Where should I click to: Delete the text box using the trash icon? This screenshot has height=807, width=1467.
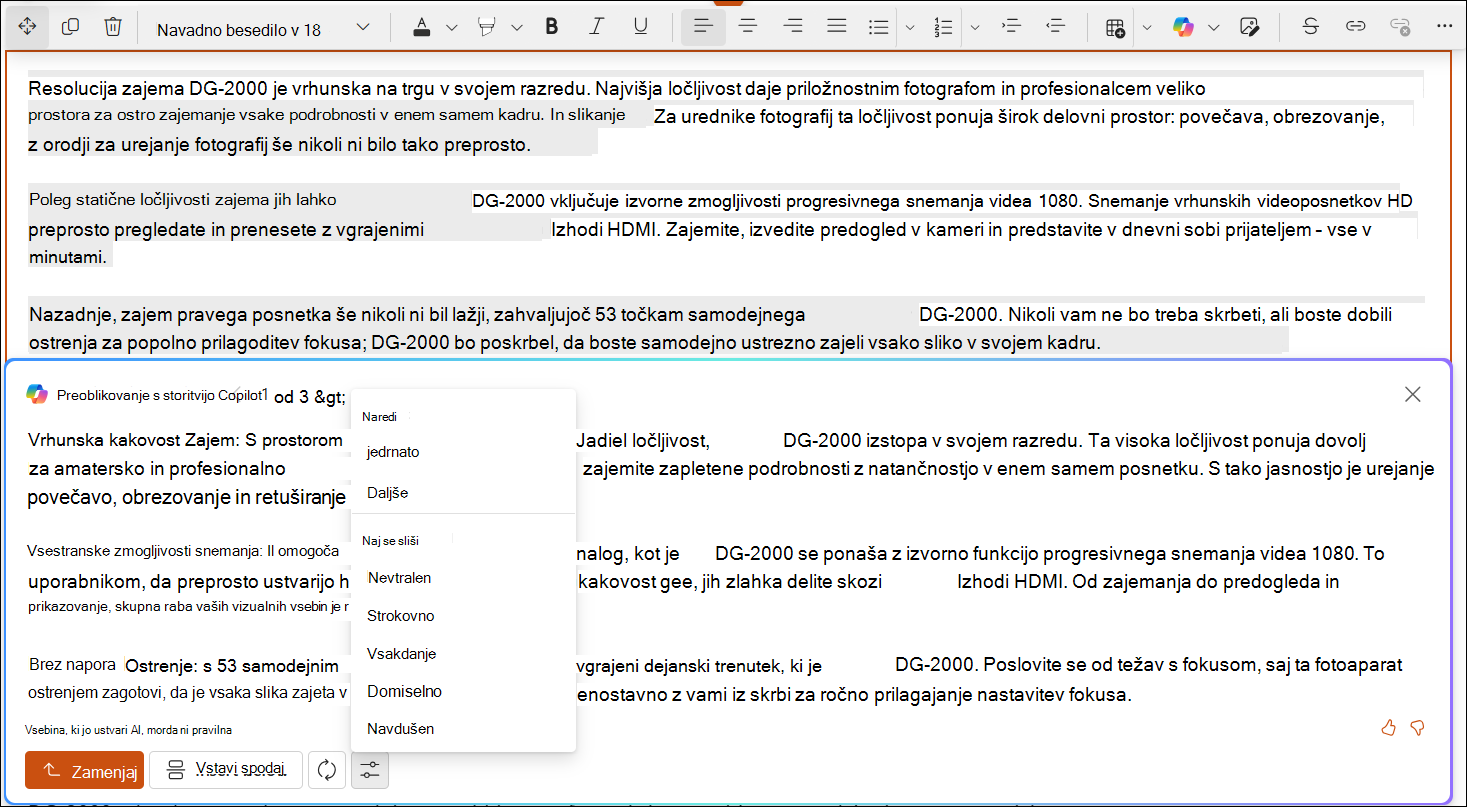(112, 27)
